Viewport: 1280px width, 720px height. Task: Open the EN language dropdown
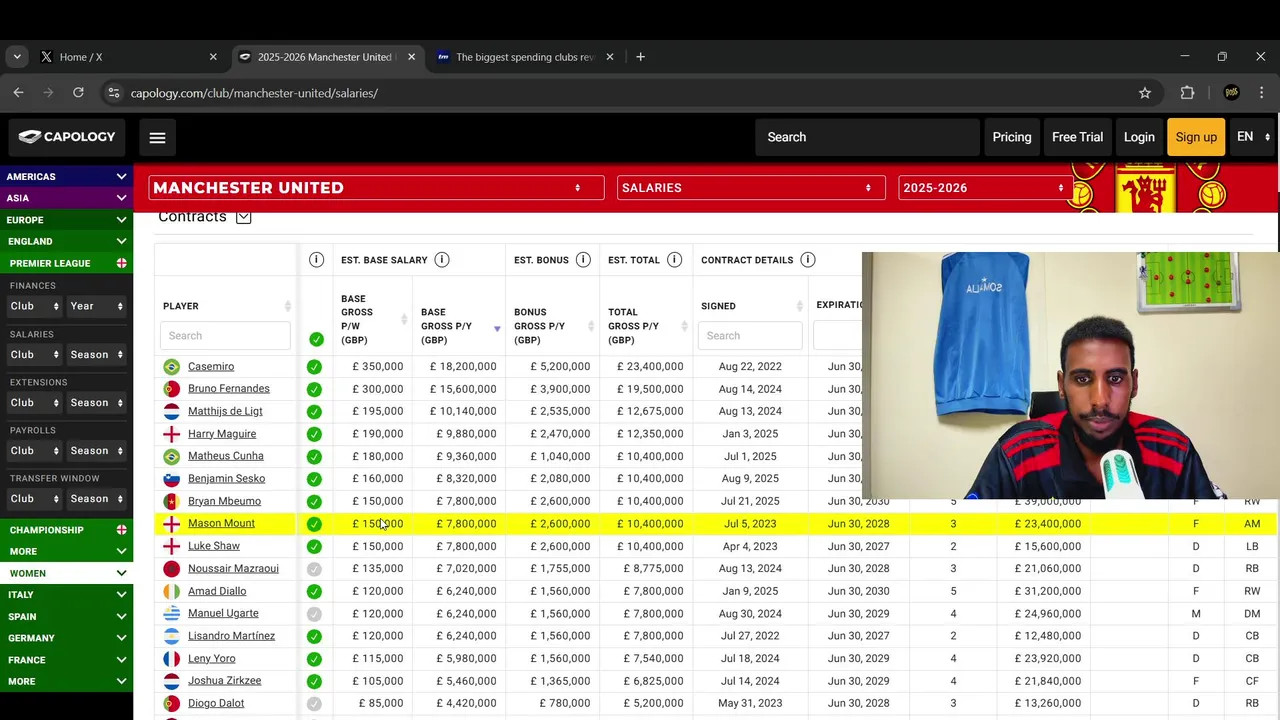(1253, 137)
